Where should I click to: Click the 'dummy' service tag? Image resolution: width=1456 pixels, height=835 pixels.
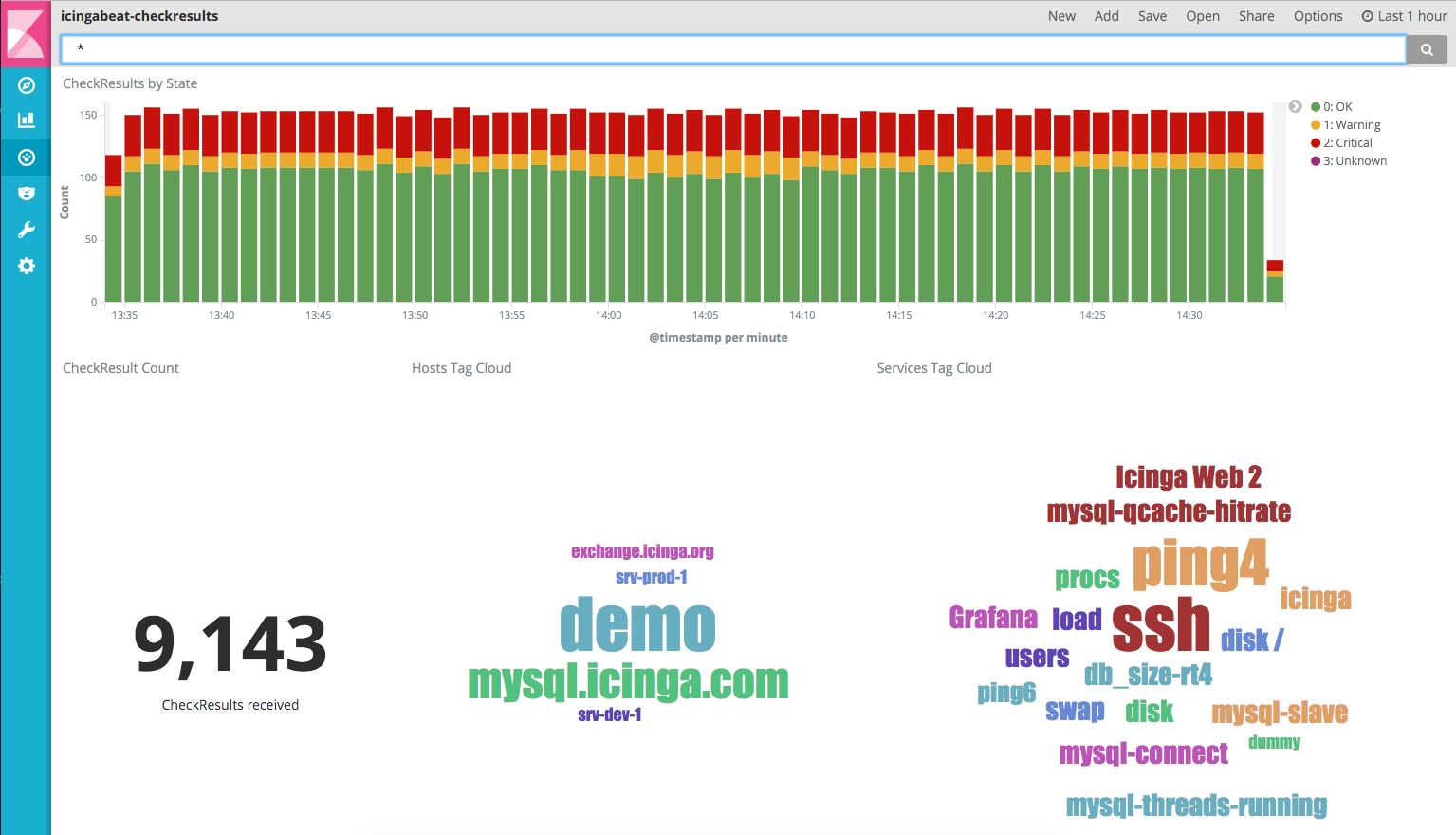click(1274, 742)
